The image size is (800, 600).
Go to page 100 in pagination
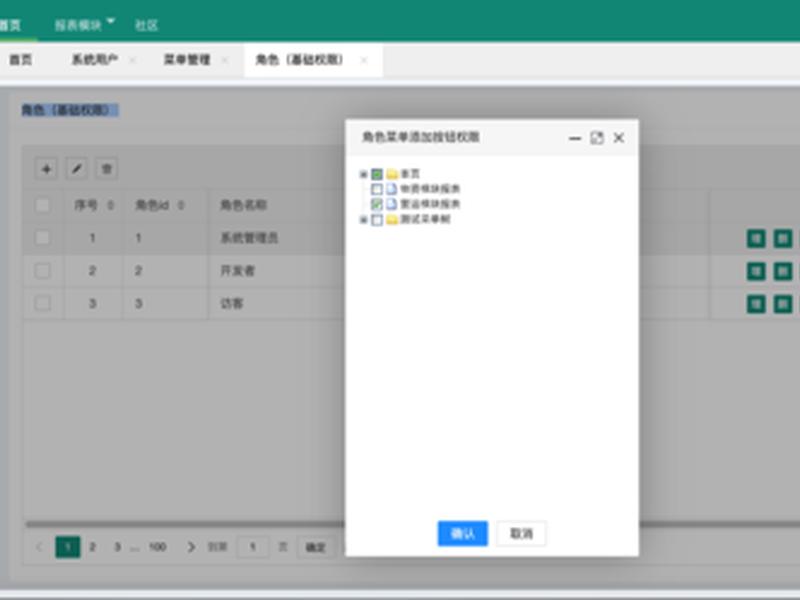click(157, 547)
